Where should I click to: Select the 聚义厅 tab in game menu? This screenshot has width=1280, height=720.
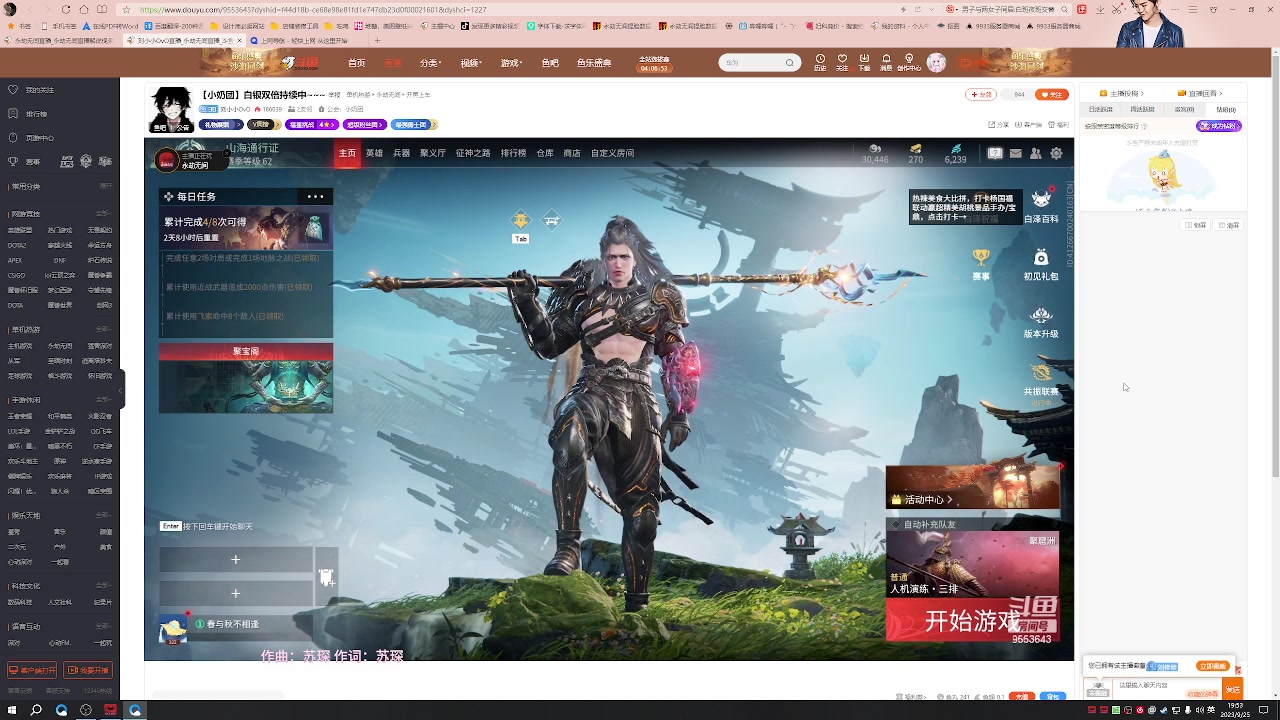[433, 153]
